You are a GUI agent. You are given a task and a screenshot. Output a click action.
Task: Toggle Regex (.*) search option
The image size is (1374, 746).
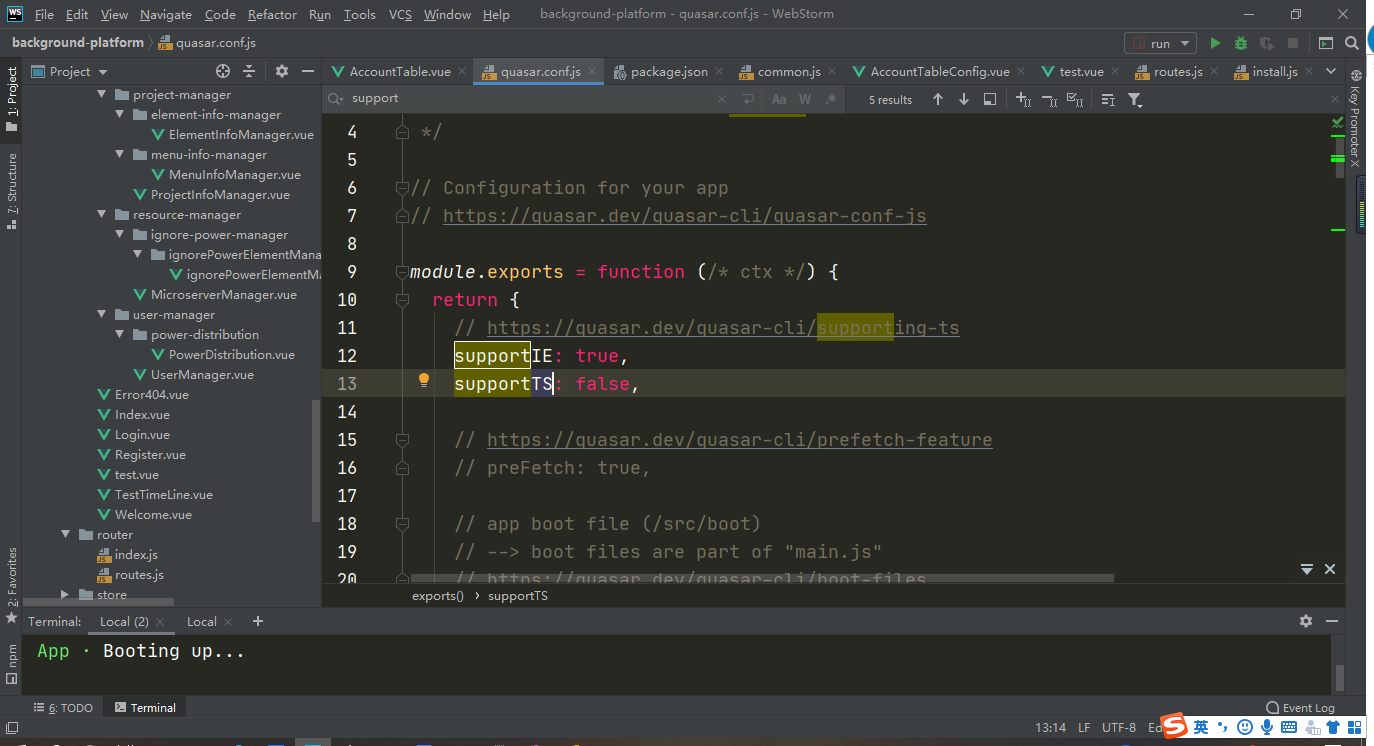[x=829, y=99]
